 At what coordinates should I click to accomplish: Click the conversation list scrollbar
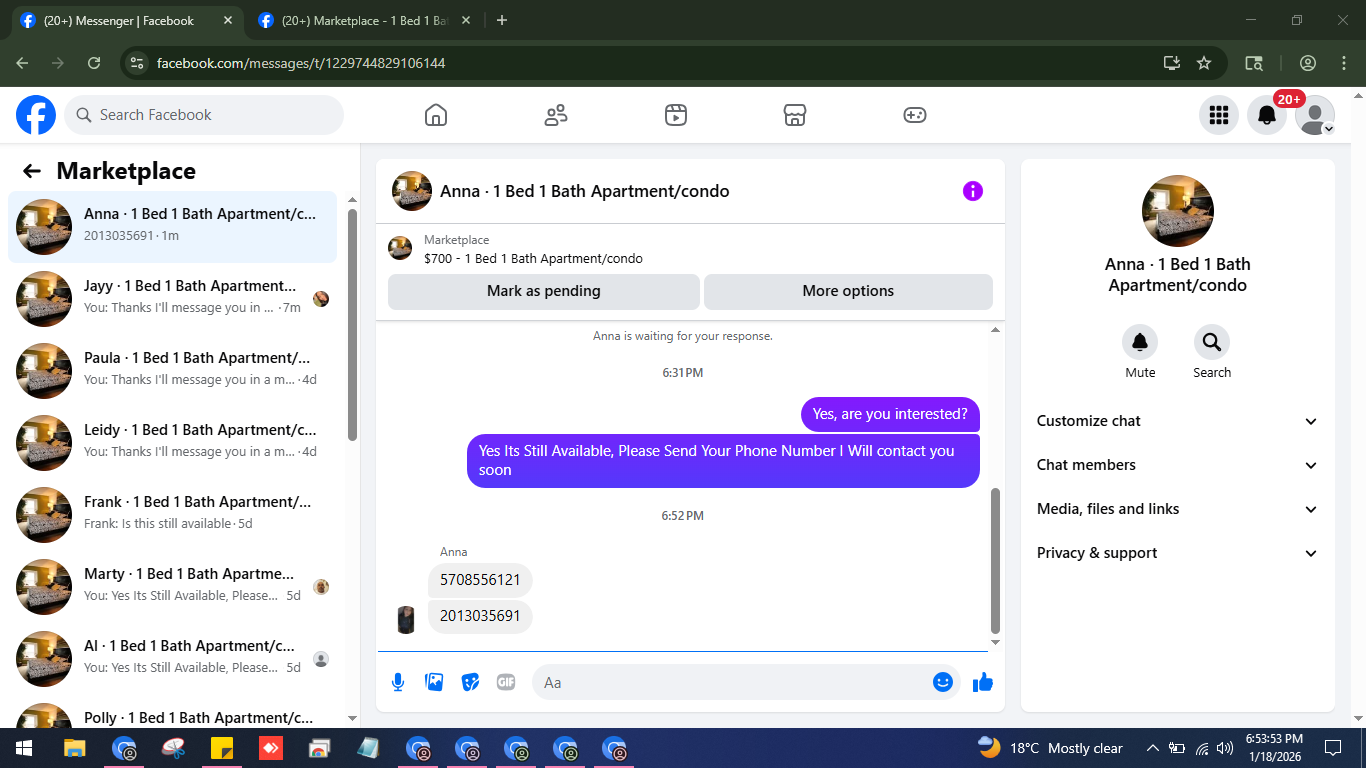pyautogui.click(x=352, y=325)
